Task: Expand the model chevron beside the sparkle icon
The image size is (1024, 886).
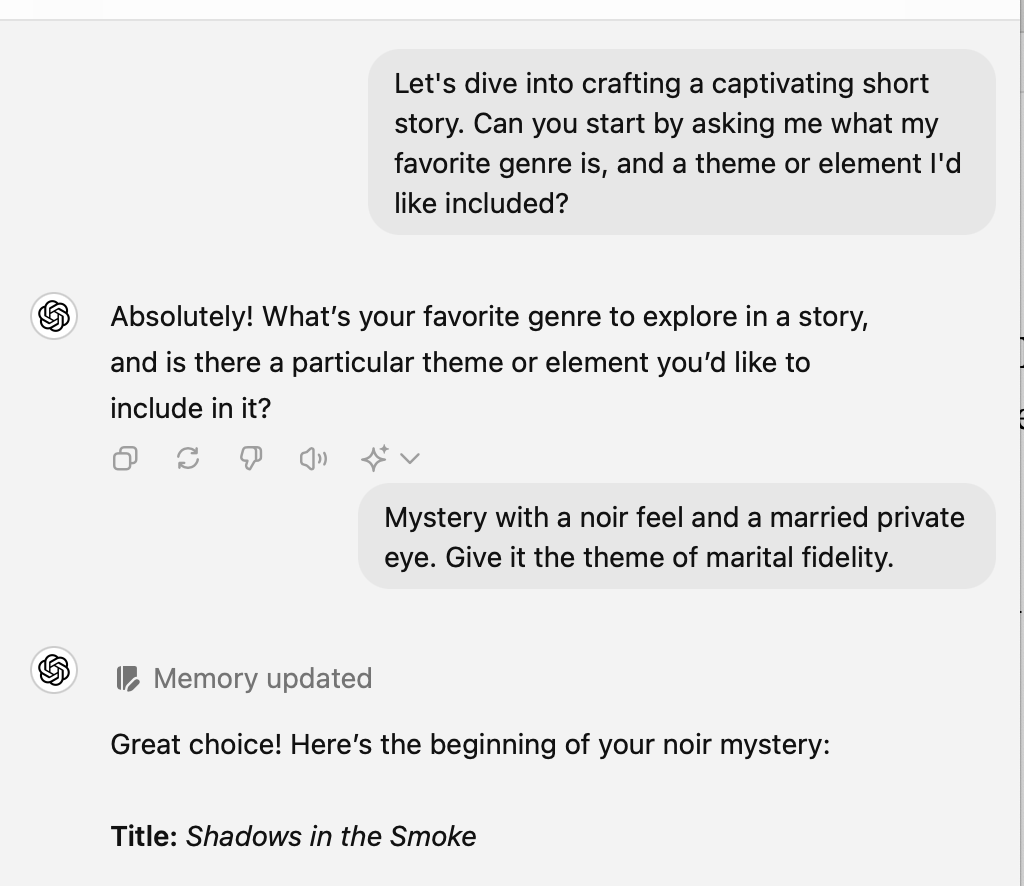Action: [x=409, y=458]
